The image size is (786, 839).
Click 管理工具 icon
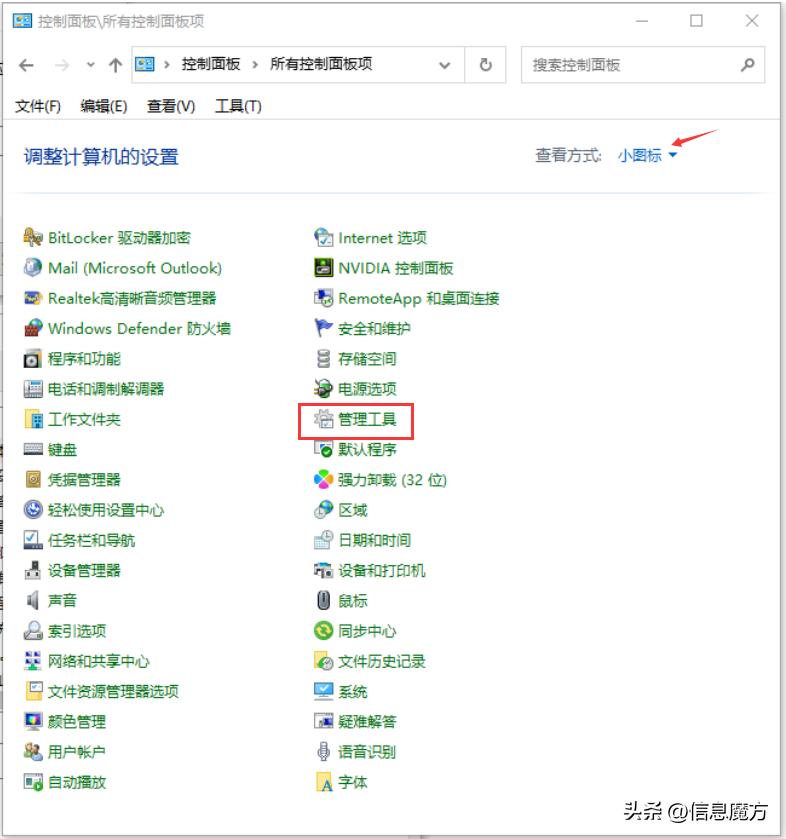pyautogui.click(x=323, y=419)
